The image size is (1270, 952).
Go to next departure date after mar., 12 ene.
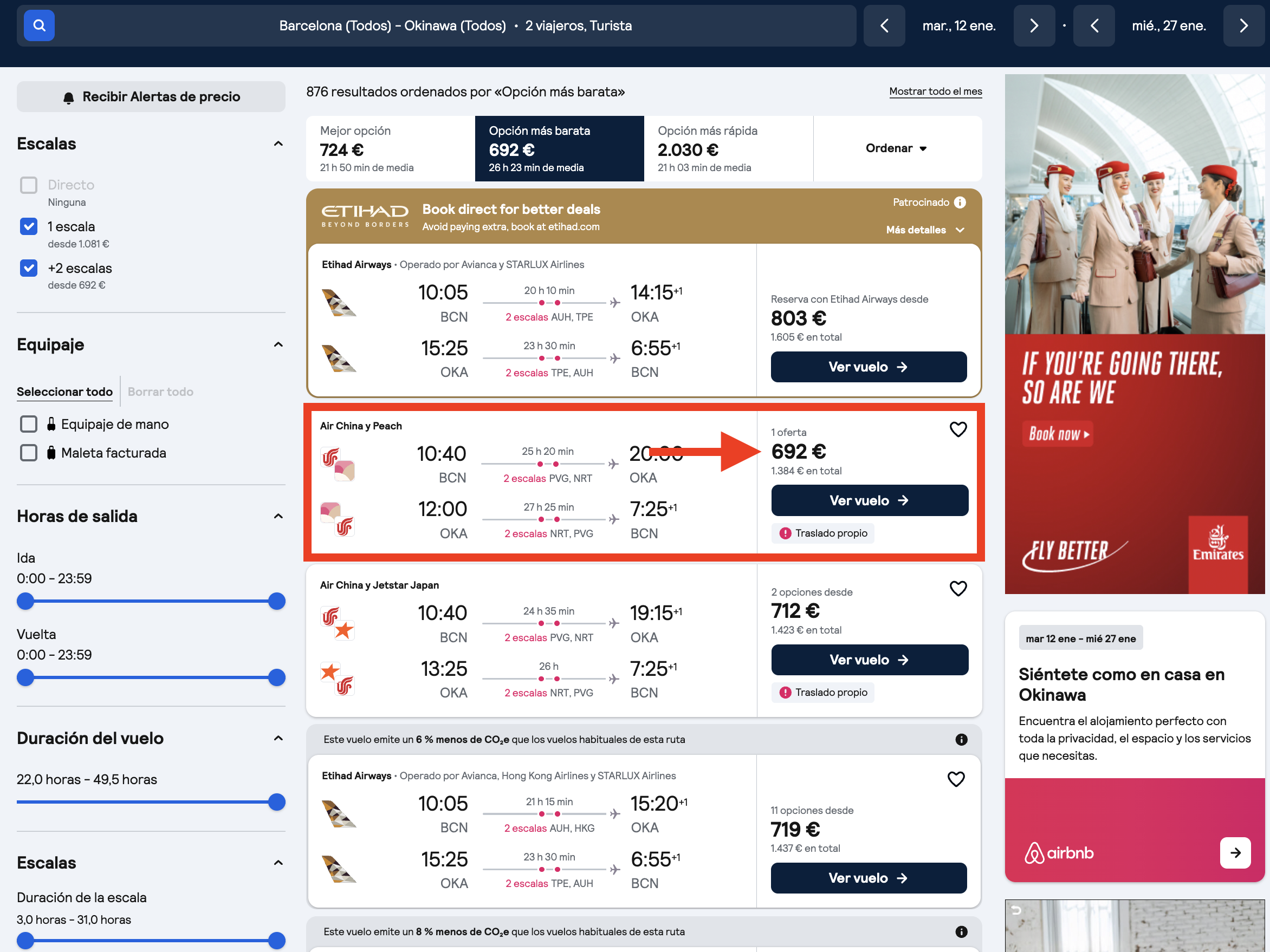tap(1034, 26)
